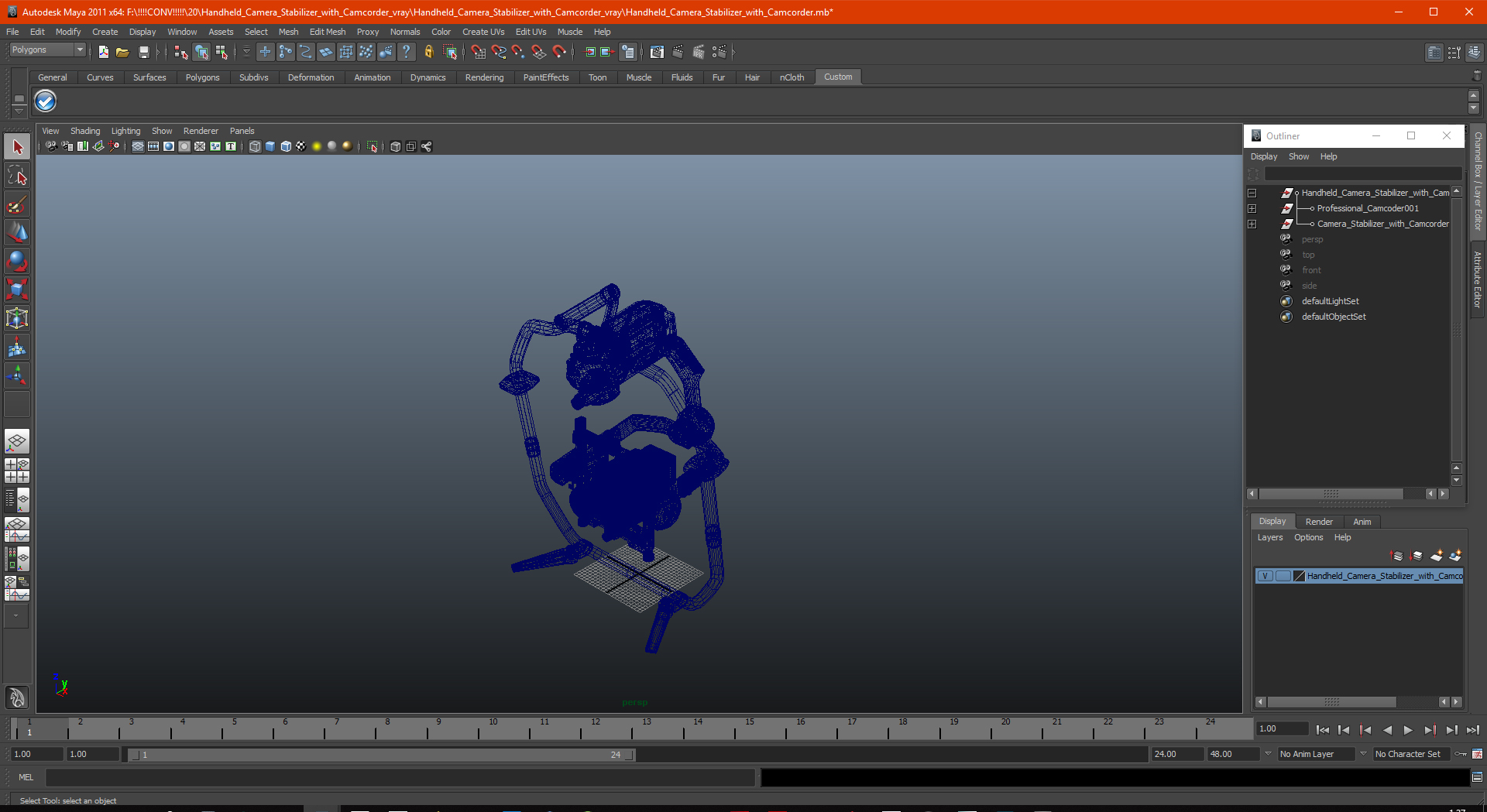
Task: Activate the Lasso select tool
Action: point(17,176)
